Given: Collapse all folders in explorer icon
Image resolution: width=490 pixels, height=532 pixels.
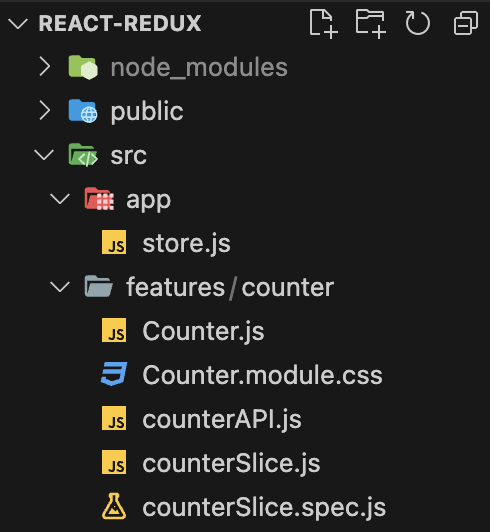Looking at the screenshot, I should coord(466,23).
